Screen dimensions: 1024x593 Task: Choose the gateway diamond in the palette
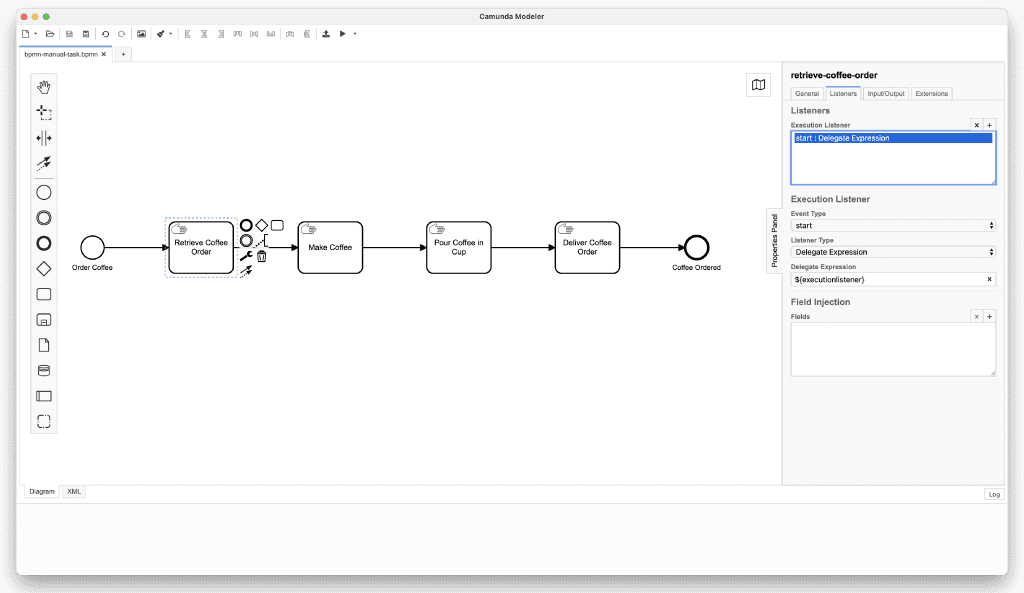pos(44,268)
